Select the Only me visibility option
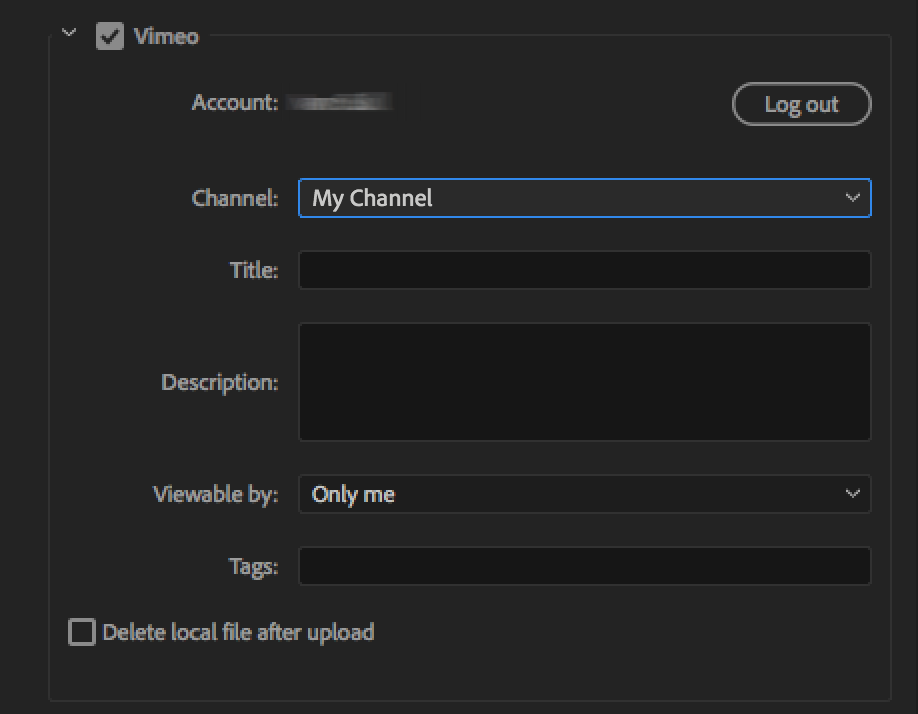The height and width of the screenshot is (714, 918). click(x=585, y=494)
